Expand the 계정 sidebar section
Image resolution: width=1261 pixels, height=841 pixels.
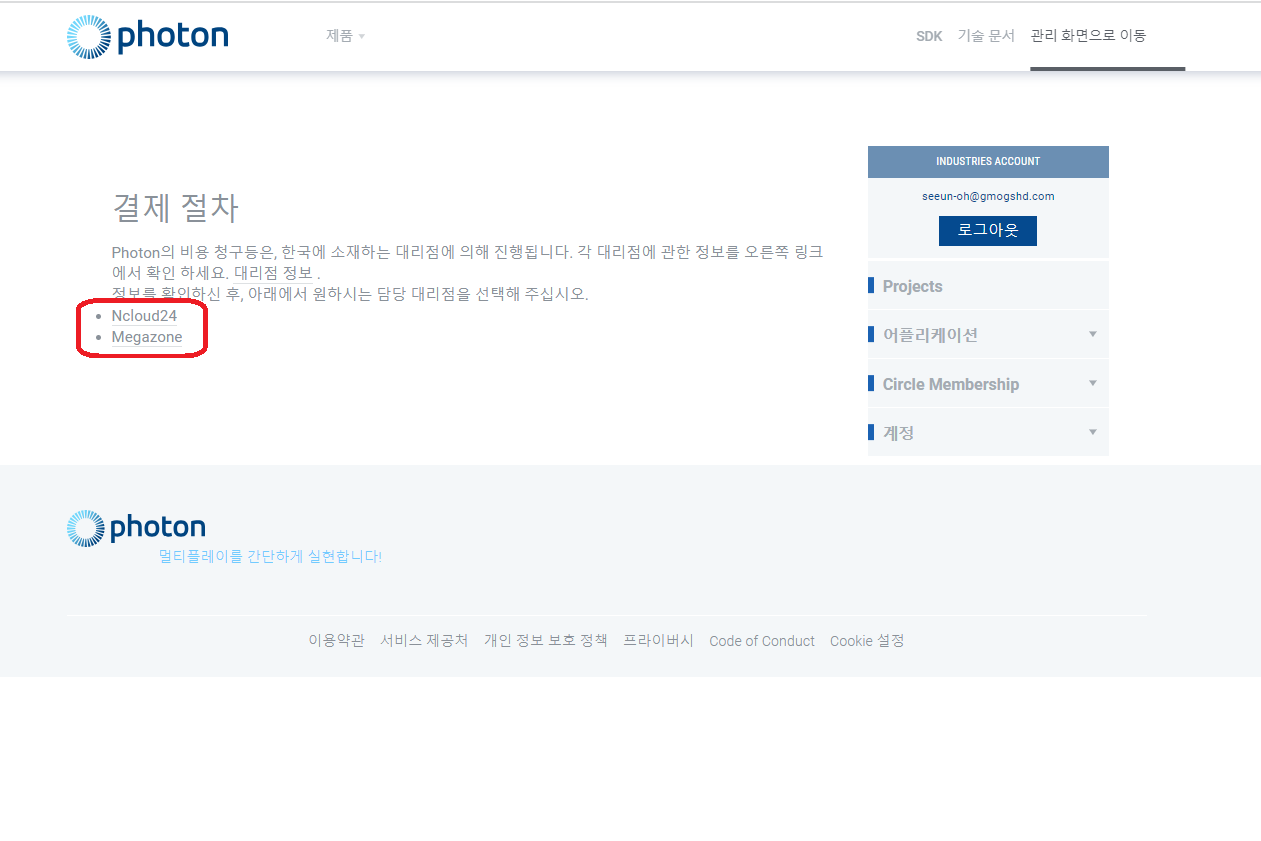pyautogui.click(x=988, y=433)
